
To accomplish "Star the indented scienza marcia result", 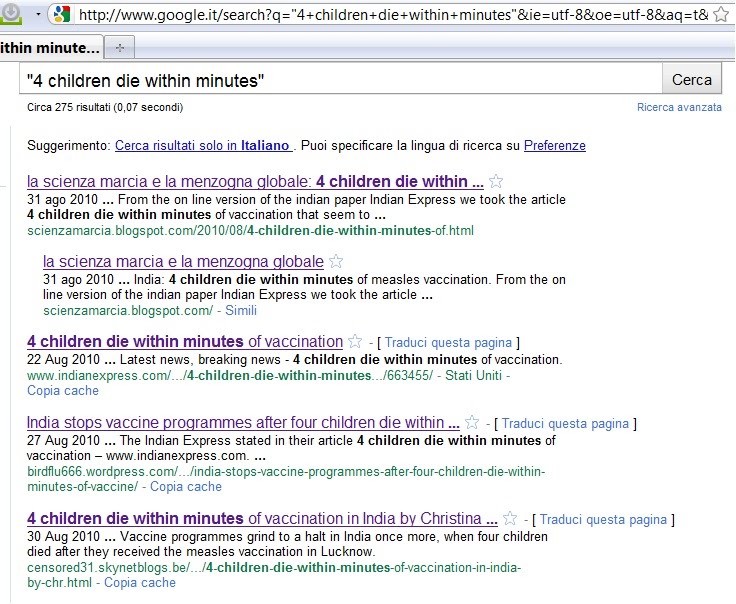I will [x=336, y=261].
